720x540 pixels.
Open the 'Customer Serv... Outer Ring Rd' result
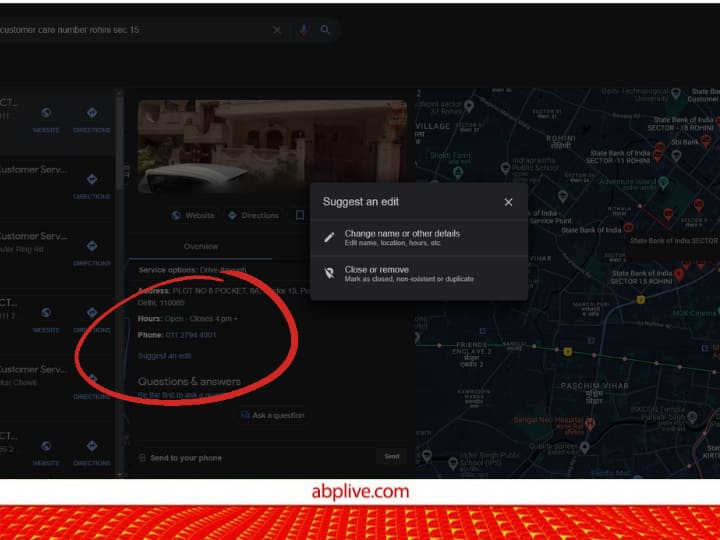pyautogui.click(x=34, y=242)
